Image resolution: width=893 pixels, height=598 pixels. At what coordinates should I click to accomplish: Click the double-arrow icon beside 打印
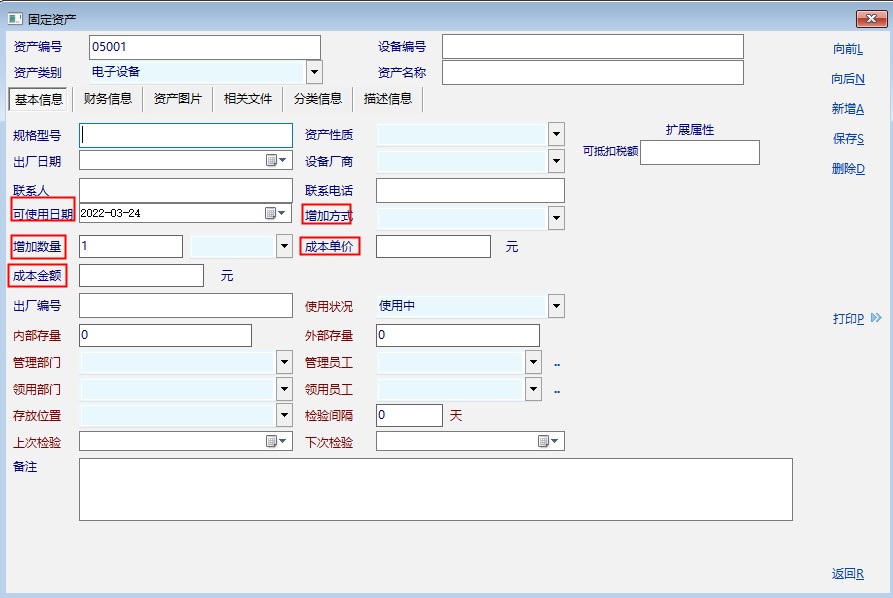876,318
